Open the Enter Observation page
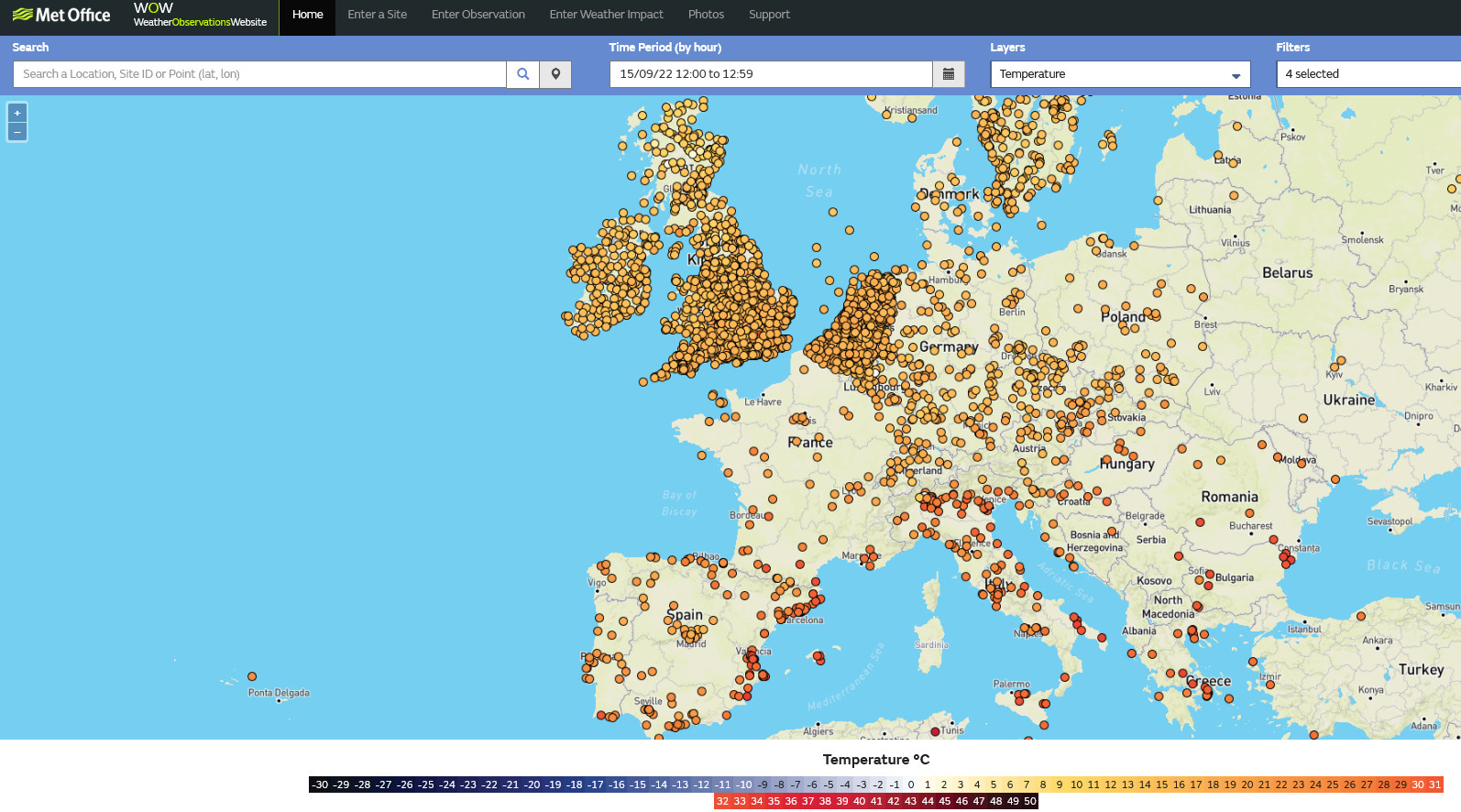 click(x=478, y=15)
